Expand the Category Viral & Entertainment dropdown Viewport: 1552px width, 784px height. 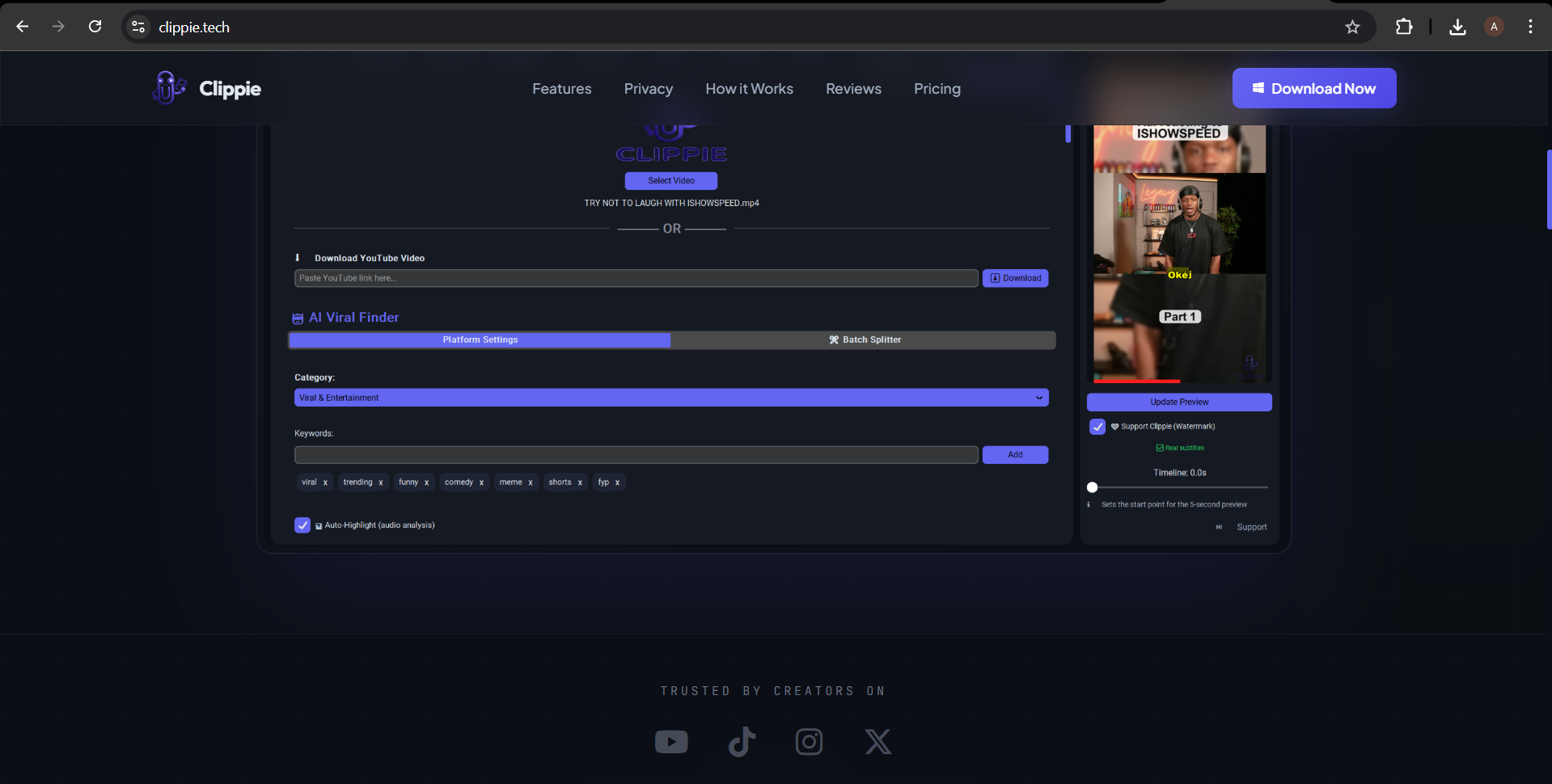tap(671, 398)
